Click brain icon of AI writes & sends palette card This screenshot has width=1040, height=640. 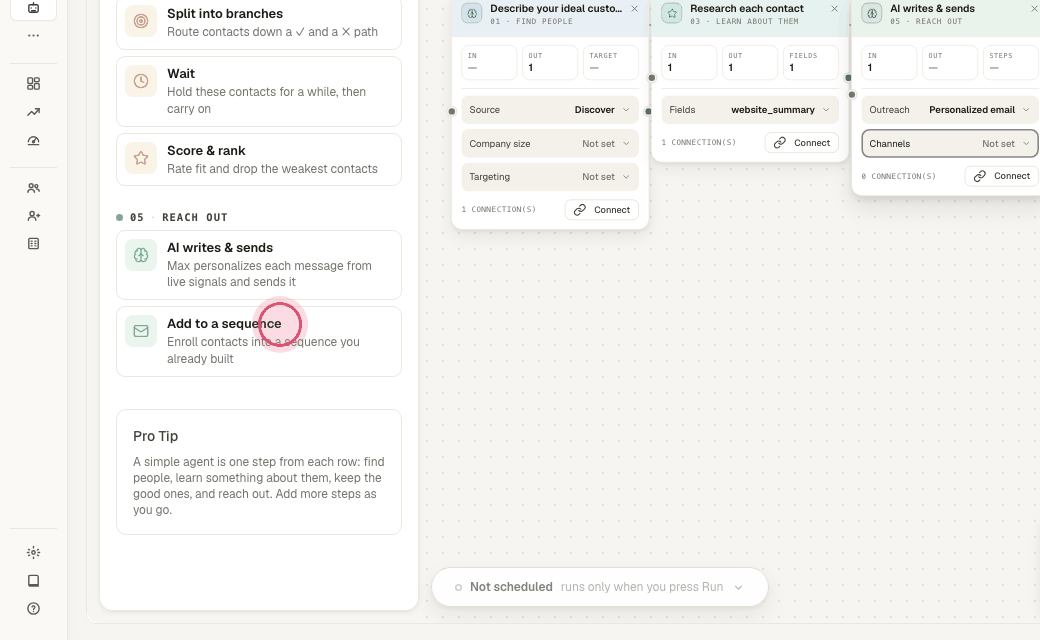click(x=141, y=255)
